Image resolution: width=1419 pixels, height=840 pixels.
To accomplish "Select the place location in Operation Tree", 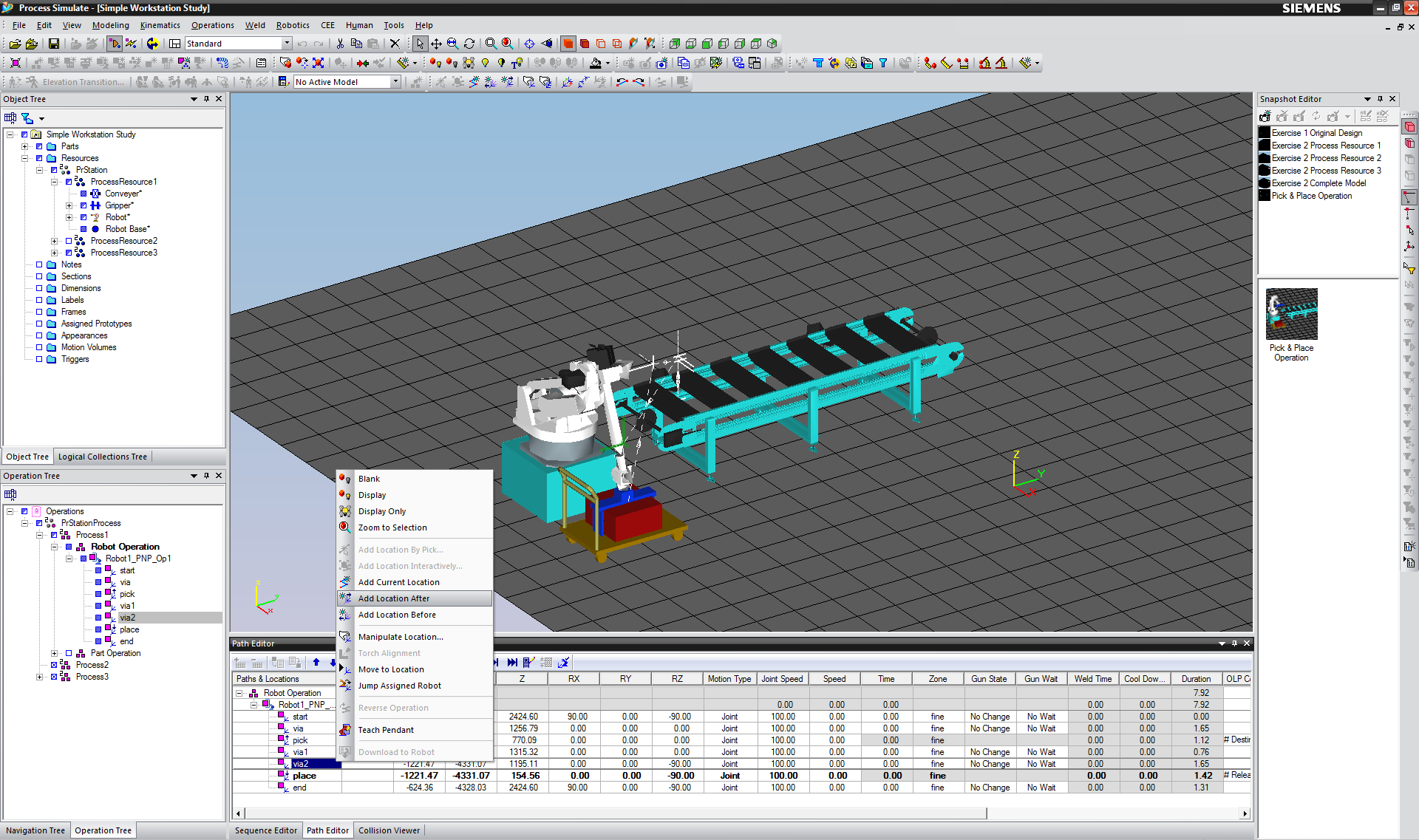I will click(129, 629).
